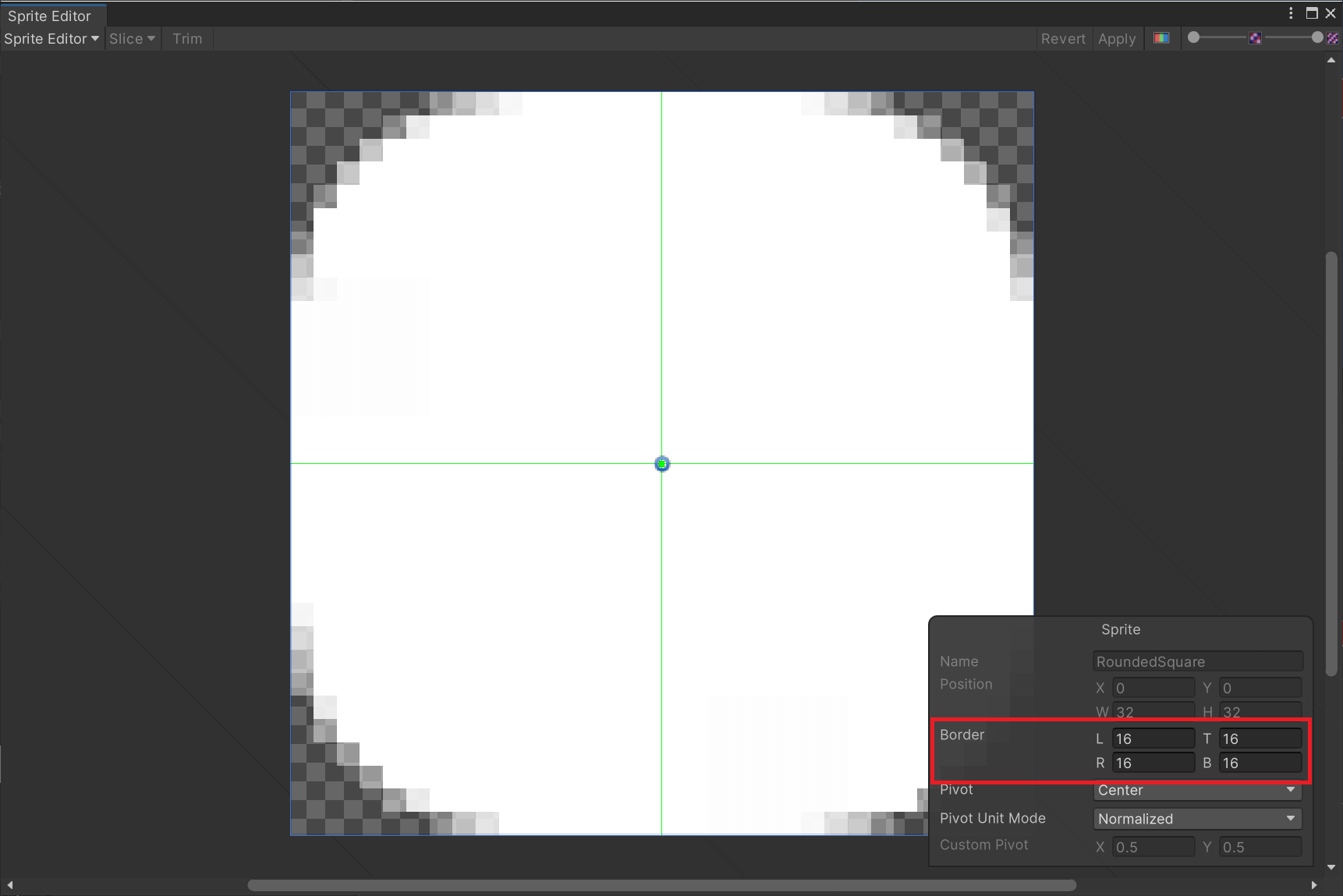This screenshot has height=896, width=1343.
Task: Open the Sprite Editor mode dropdown
Action: click(x=51, y=38)
